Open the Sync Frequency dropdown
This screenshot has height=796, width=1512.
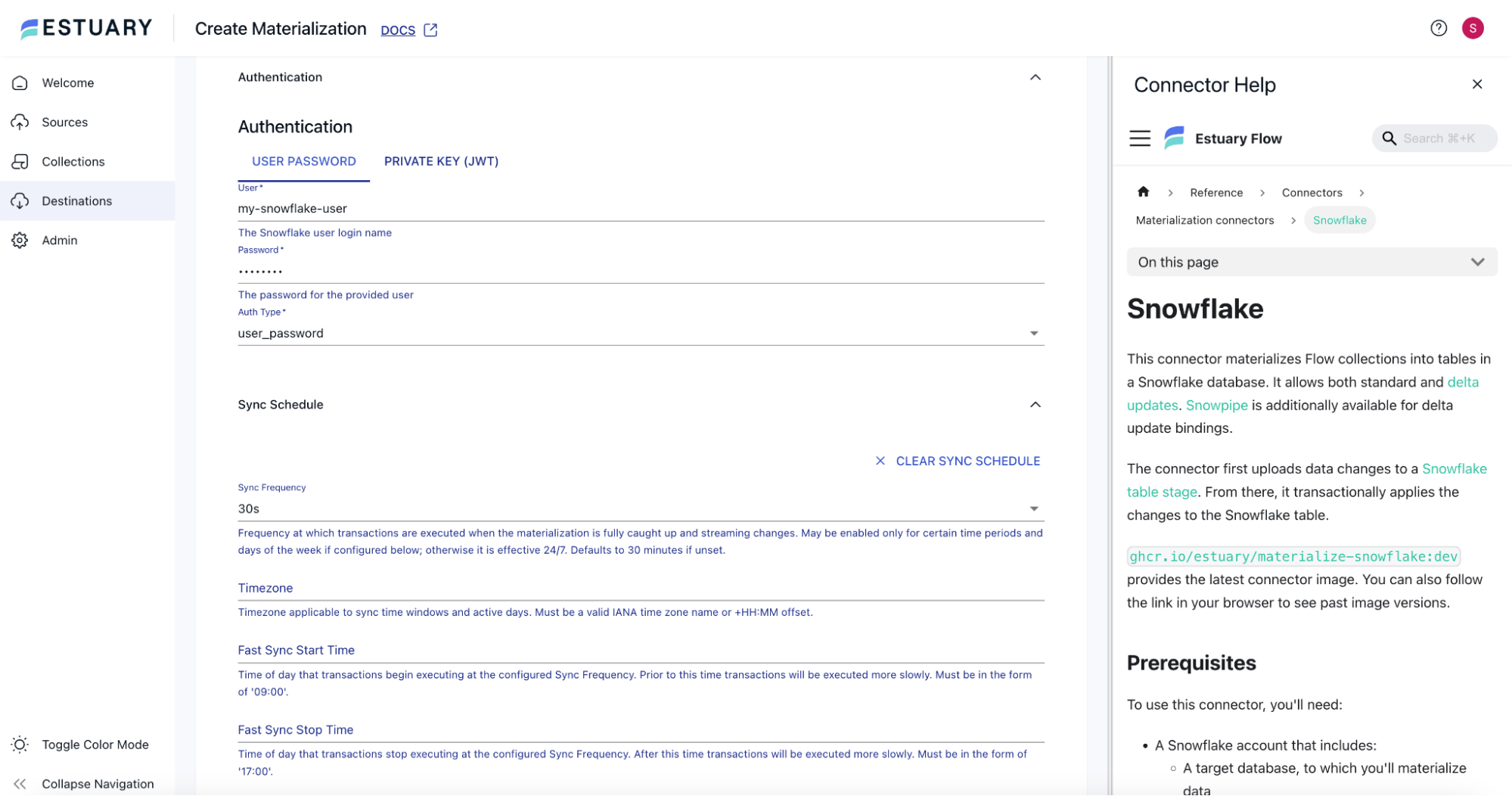641,509
